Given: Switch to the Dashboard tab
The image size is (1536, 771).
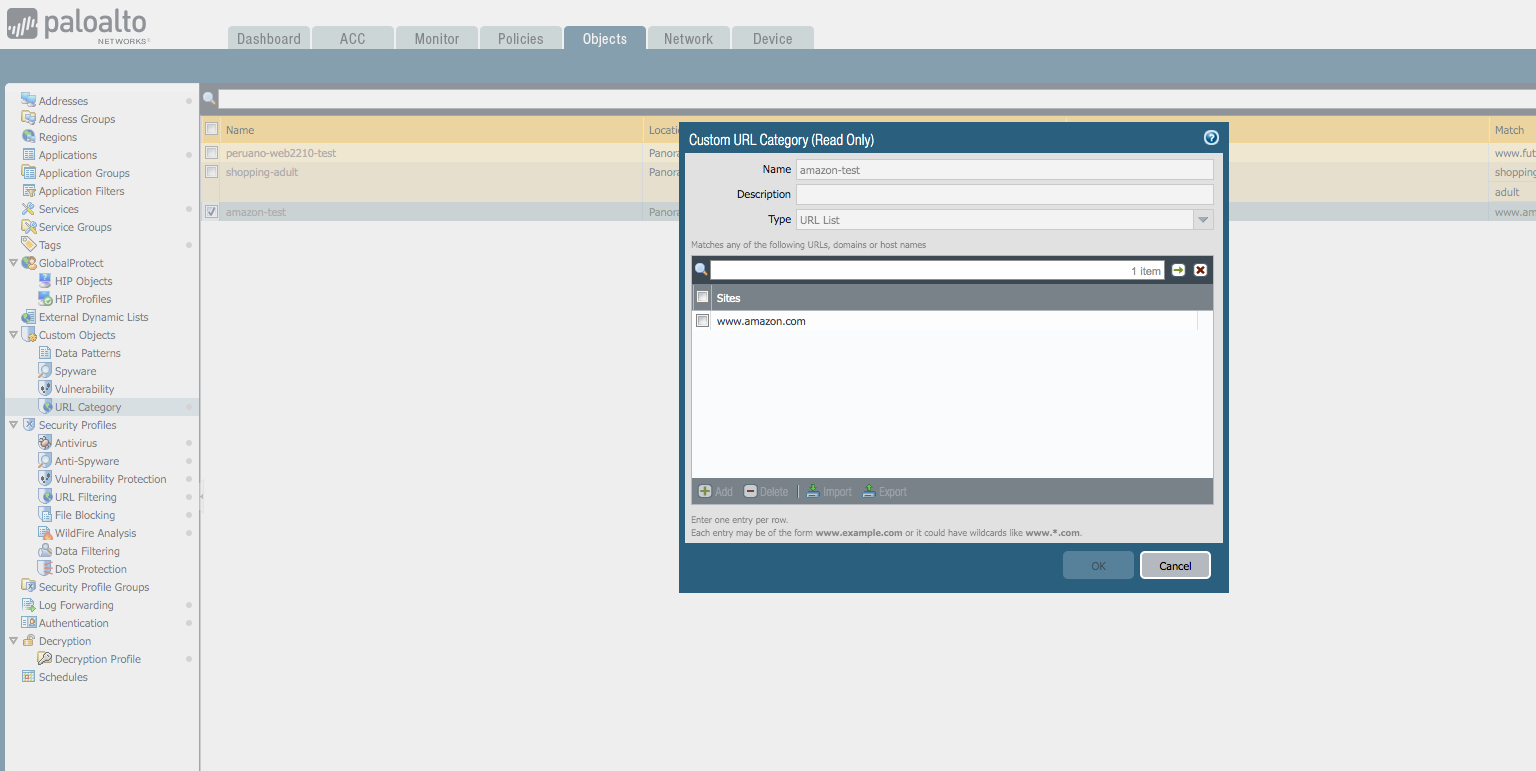Looking at the screenshot, I should click(269, 38).
